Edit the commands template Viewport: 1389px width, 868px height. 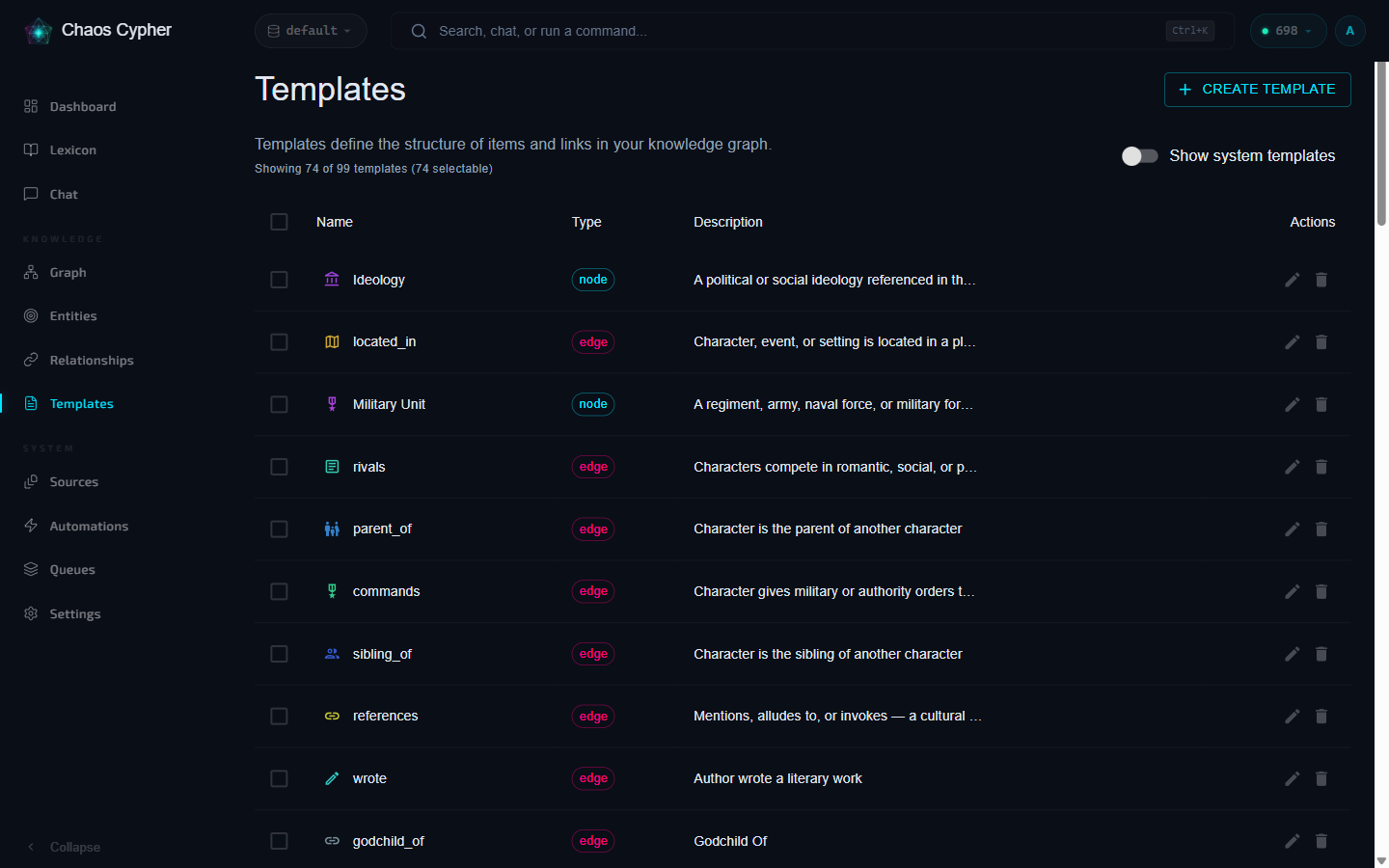click(x=1293, y=591)
